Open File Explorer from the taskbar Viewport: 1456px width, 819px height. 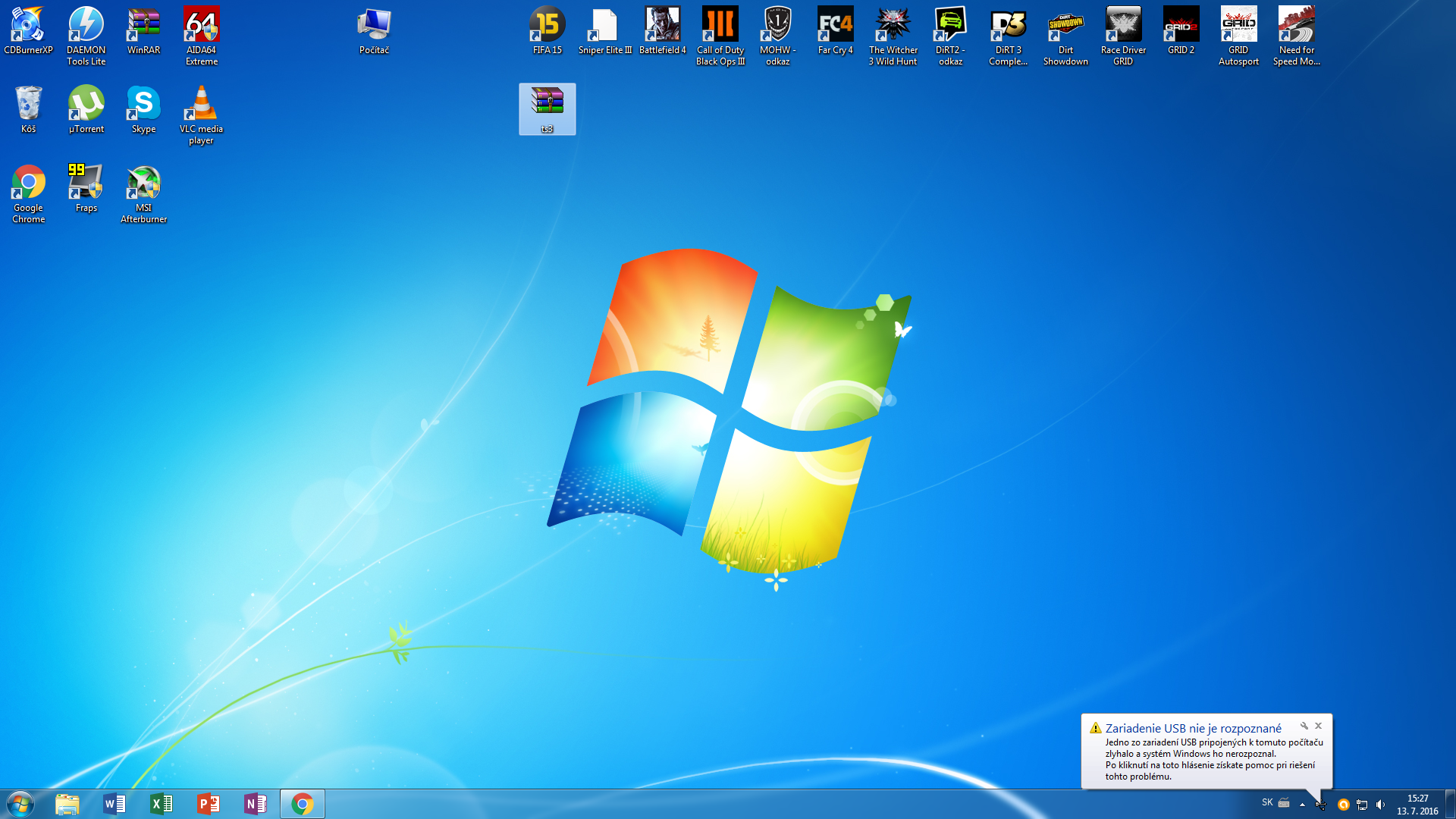tap(67, 804)
